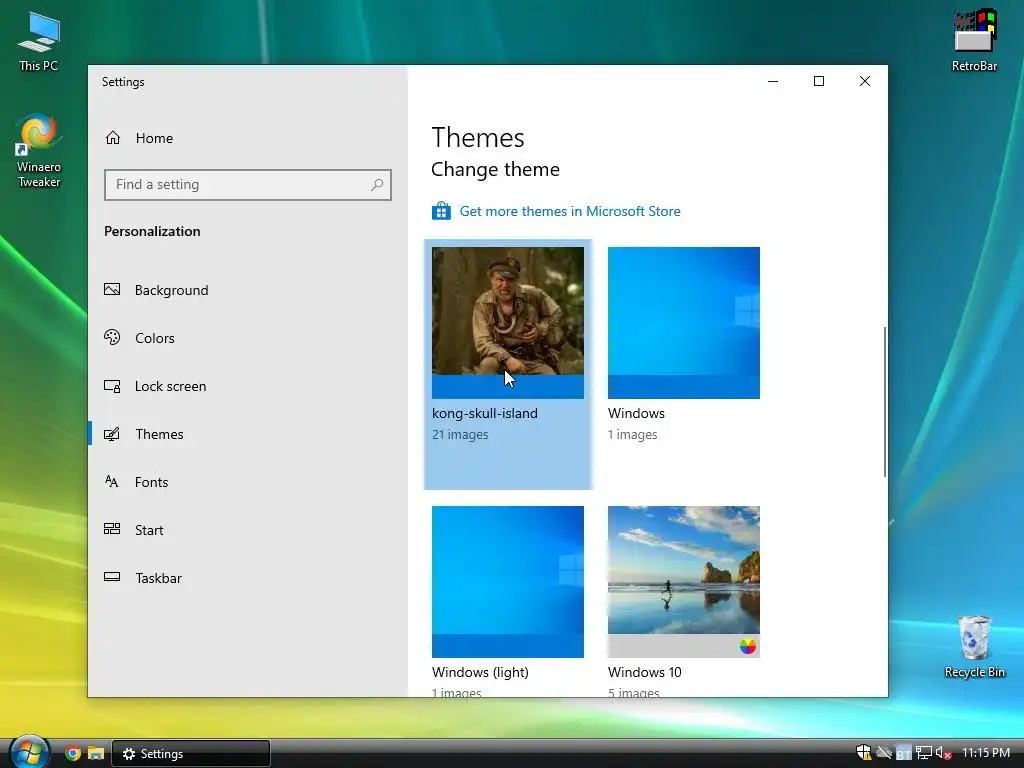Click the Windows 10 theme name
Viewport: 1024px width, 768px height.
[645, 672]
